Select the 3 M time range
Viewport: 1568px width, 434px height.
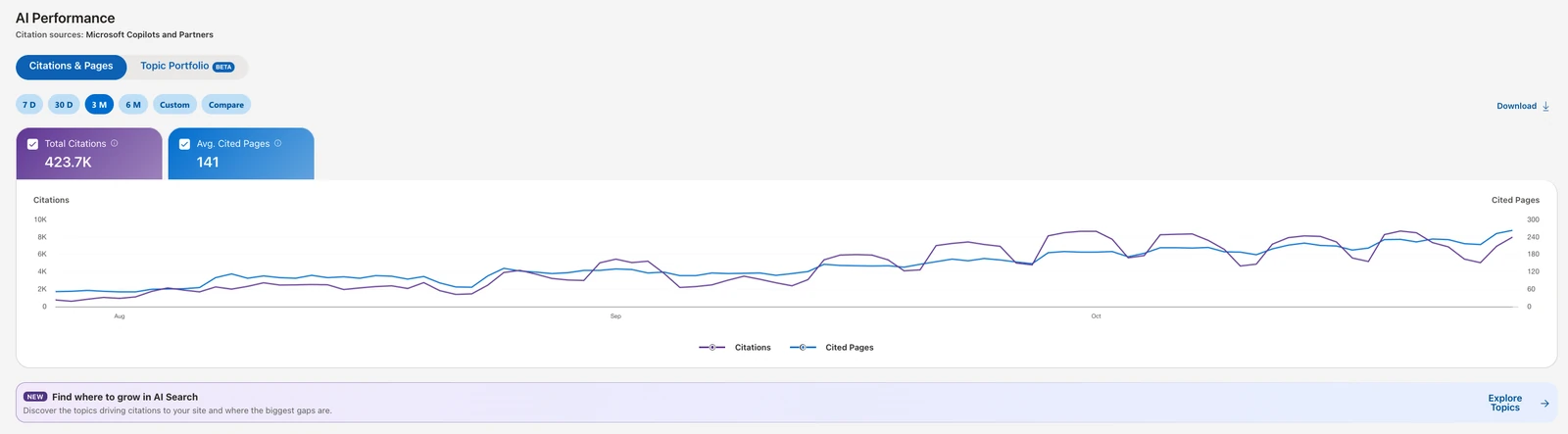coord(99,105)
